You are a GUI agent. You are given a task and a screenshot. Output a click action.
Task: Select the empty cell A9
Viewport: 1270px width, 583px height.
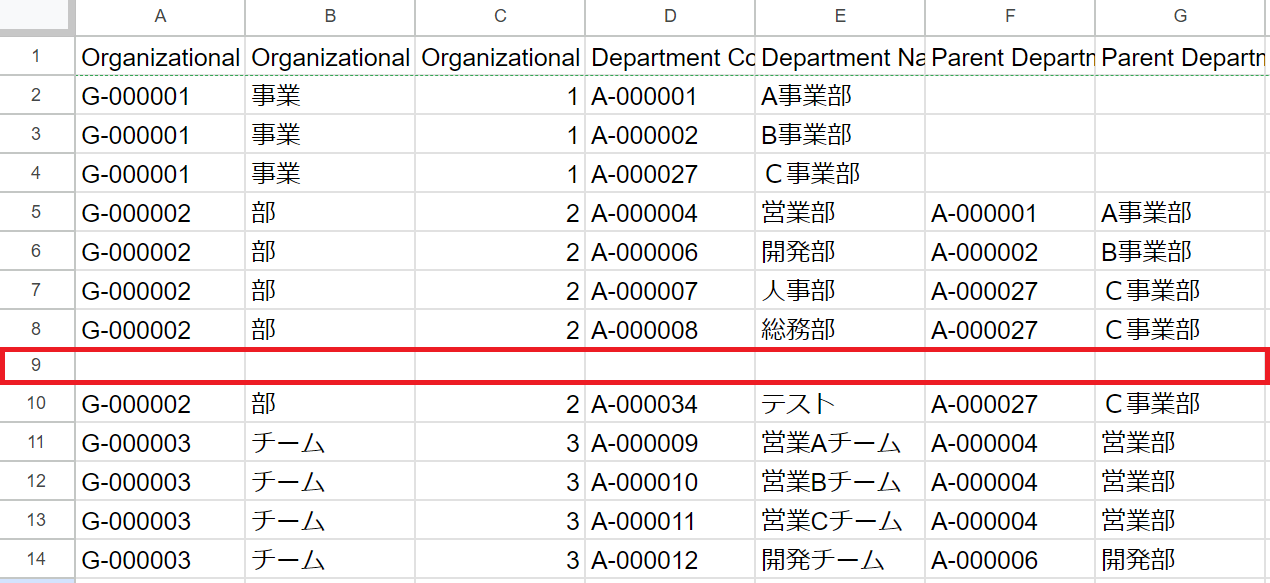[160, 366]
